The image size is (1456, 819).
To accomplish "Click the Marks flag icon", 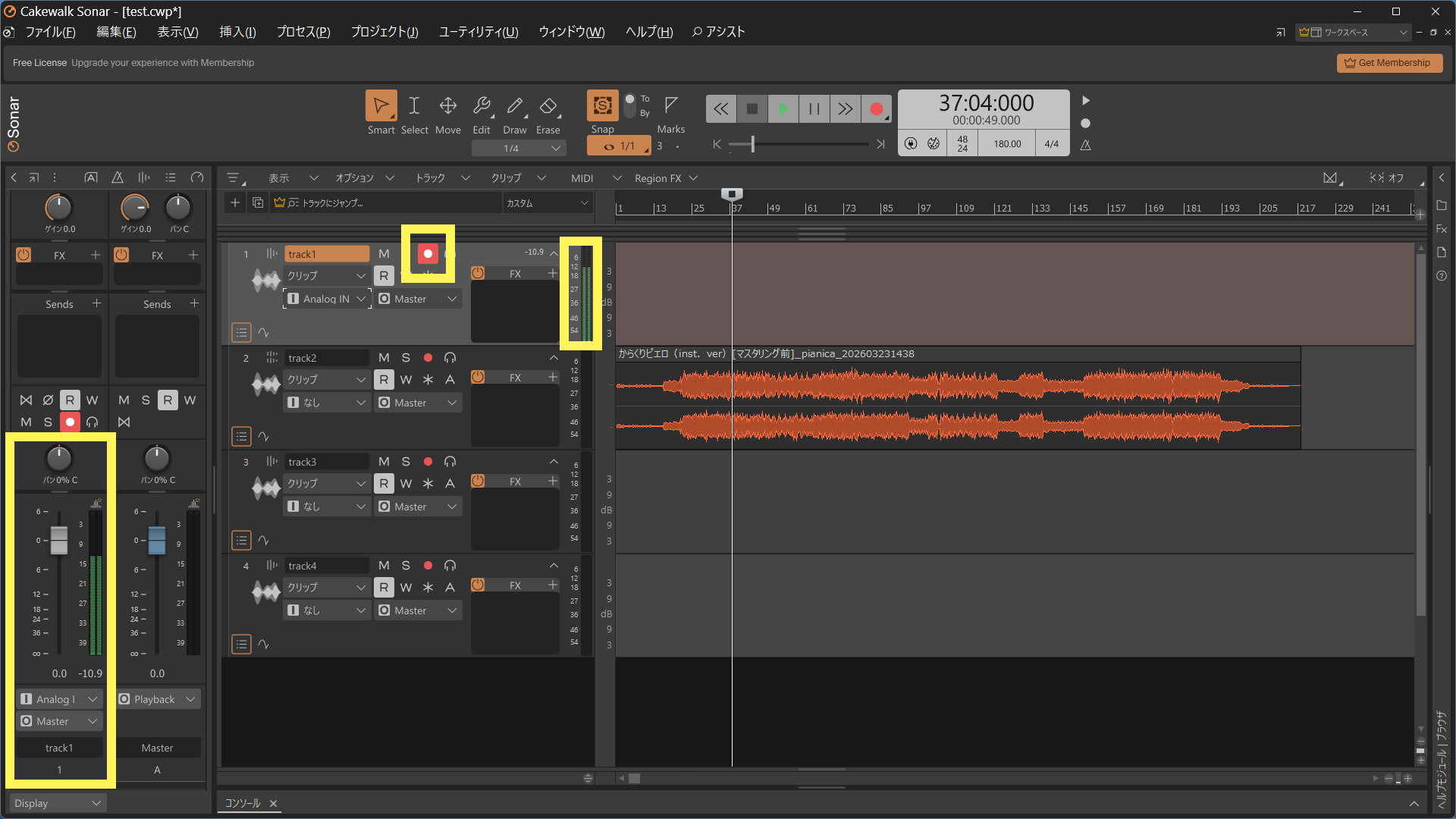I will [671, 105].
